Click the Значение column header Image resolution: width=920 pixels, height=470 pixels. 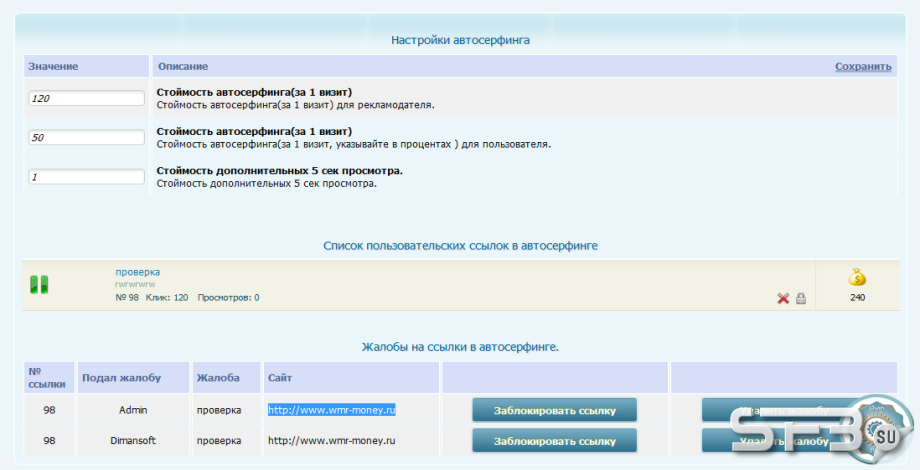click(x=53, y=66)
